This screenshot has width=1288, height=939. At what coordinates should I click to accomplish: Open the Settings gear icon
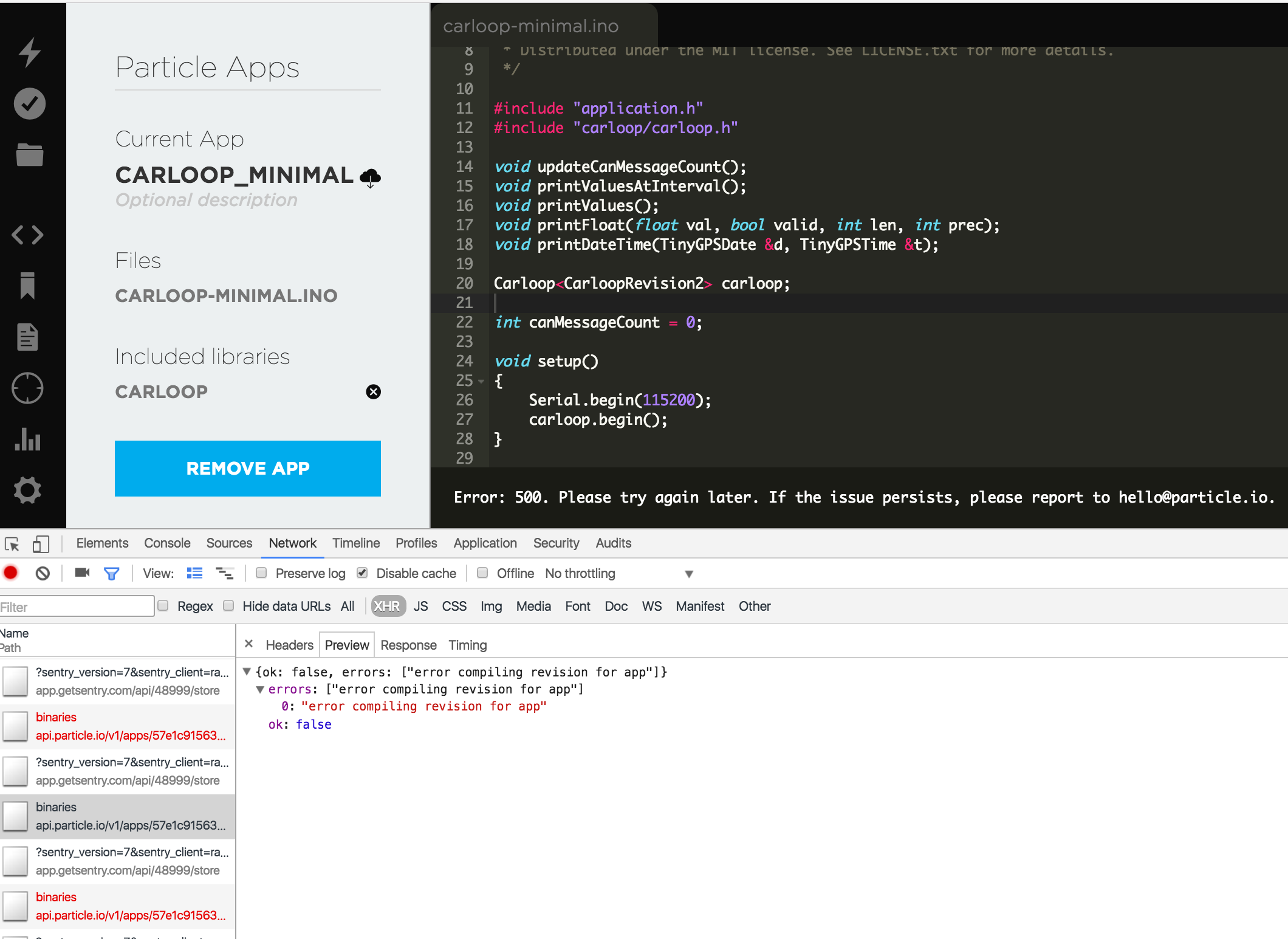28,490
